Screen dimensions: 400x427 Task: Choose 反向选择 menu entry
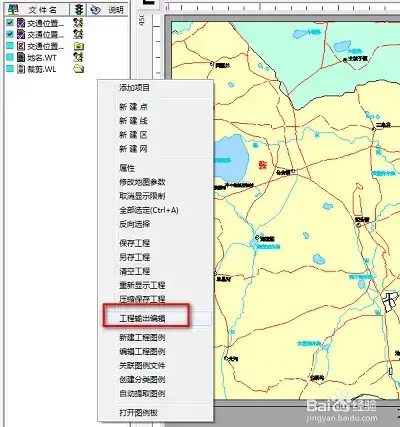point(135,224)
